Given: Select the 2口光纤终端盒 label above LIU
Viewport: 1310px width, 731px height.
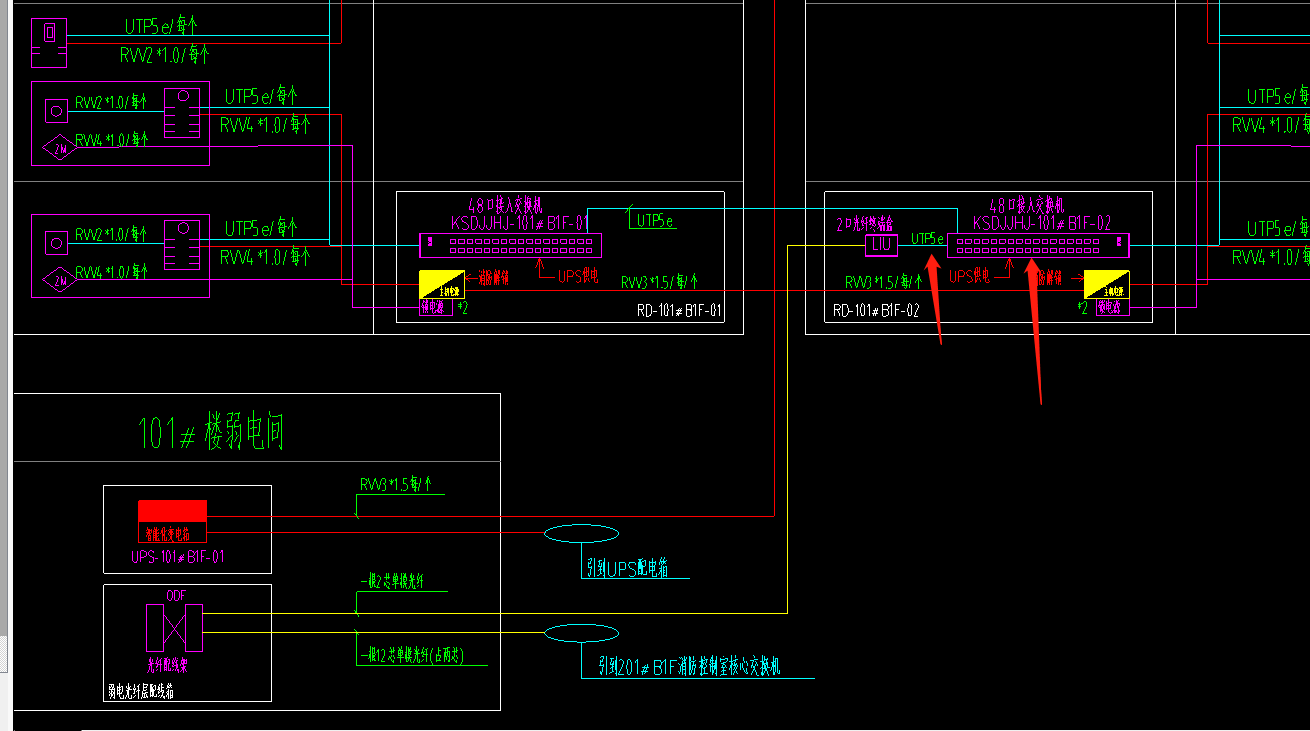Looking at the screenshot, I should [864, 224].
